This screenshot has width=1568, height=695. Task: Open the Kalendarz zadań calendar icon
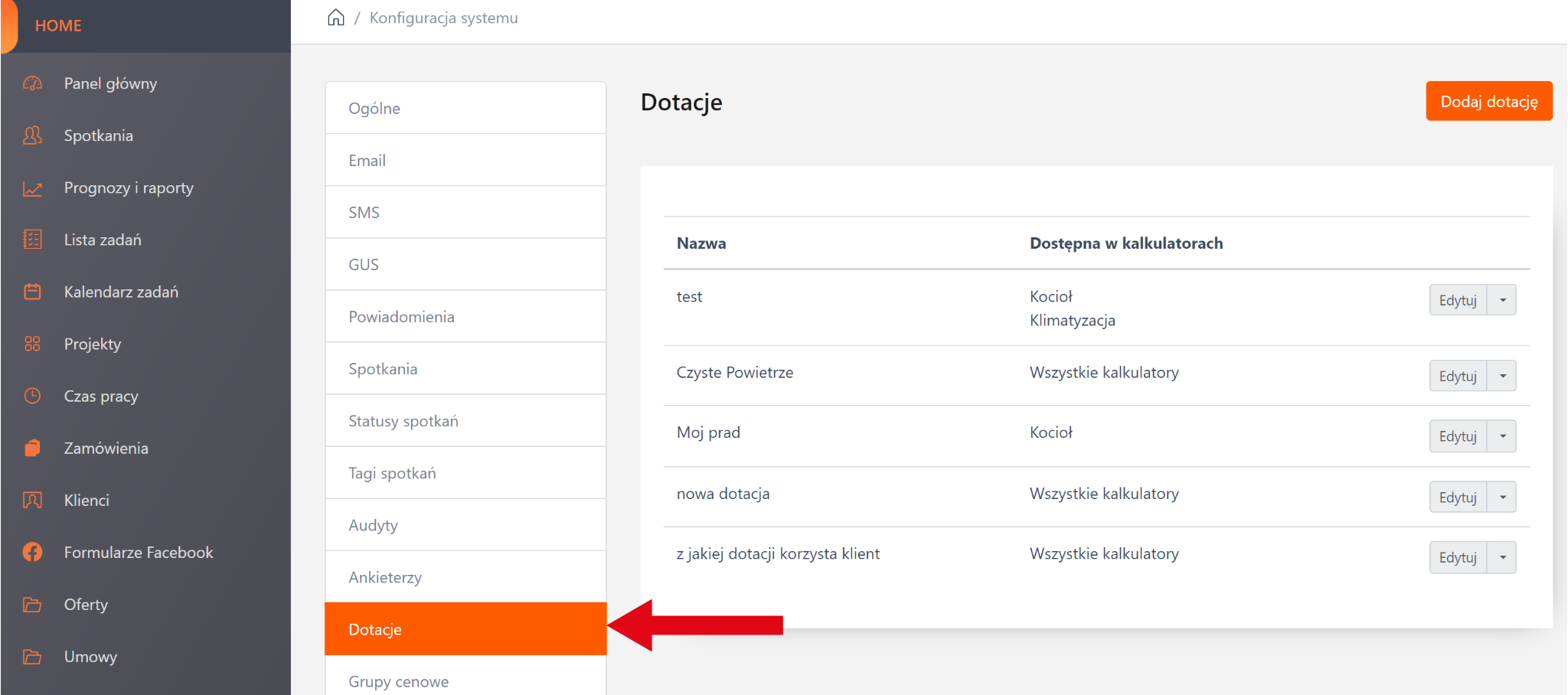tap(32, 292)
